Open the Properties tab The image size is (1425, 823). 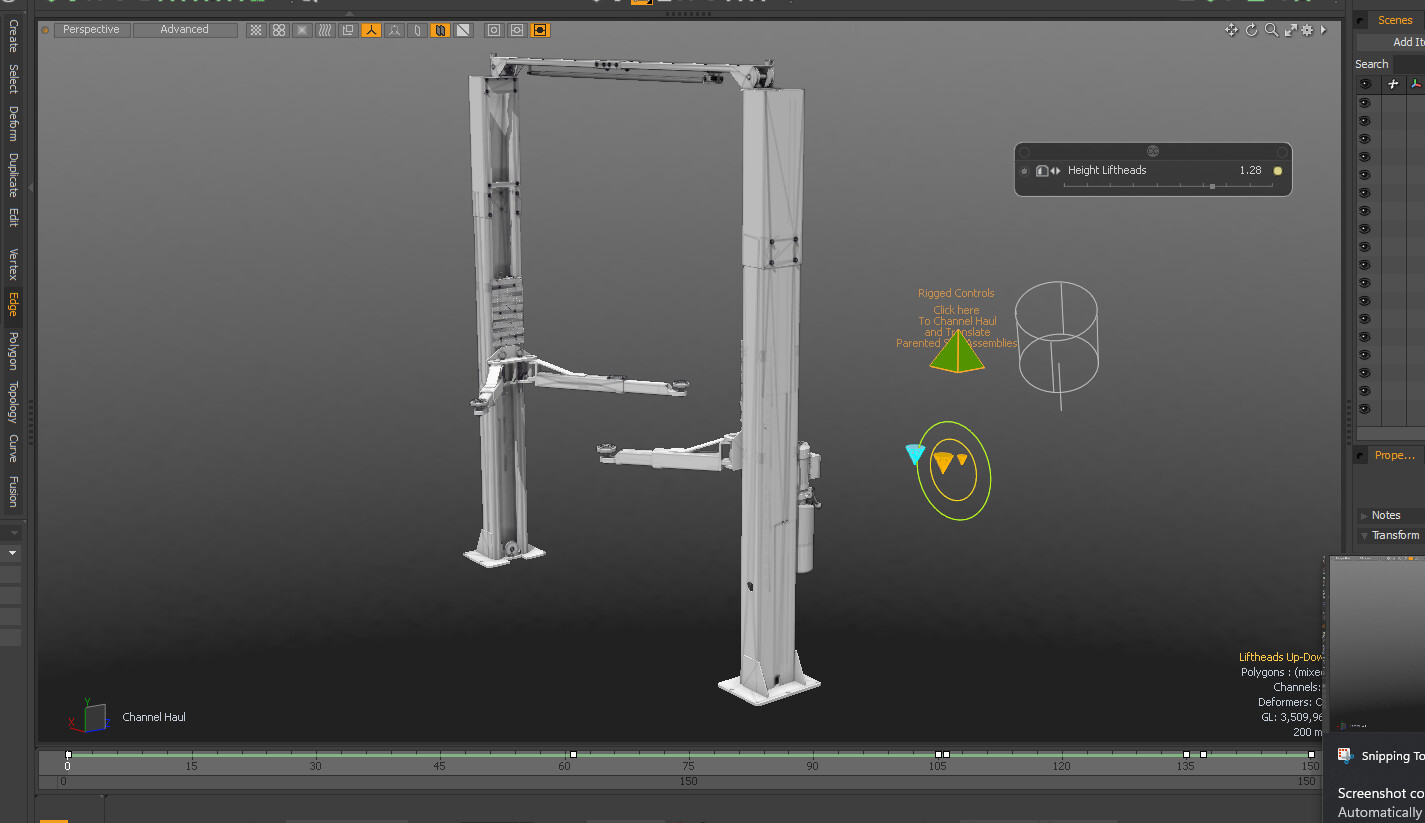[1394, 455]
